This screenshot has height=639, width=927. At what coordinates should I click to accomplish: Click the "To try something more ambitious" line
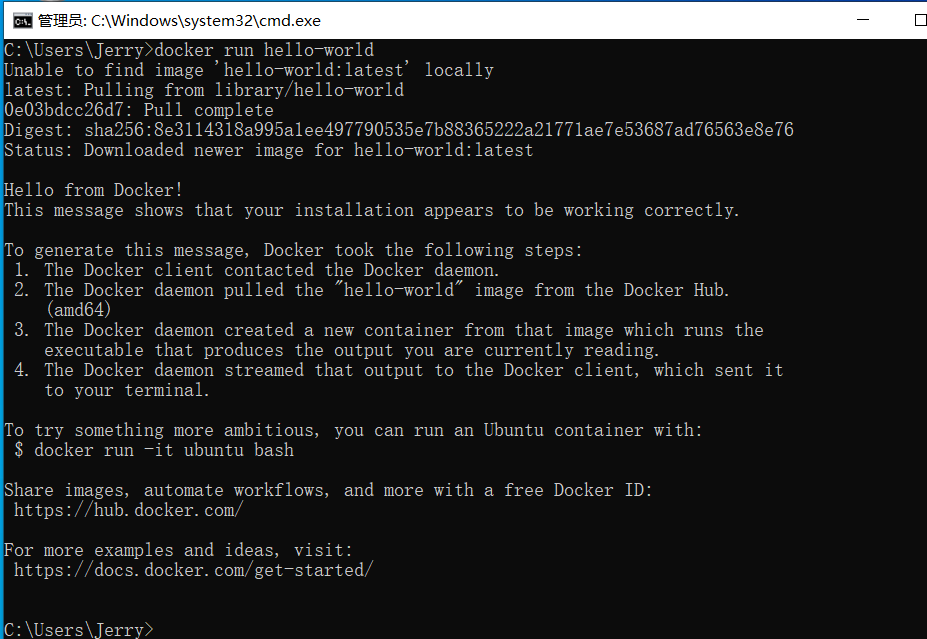(353, 430)
